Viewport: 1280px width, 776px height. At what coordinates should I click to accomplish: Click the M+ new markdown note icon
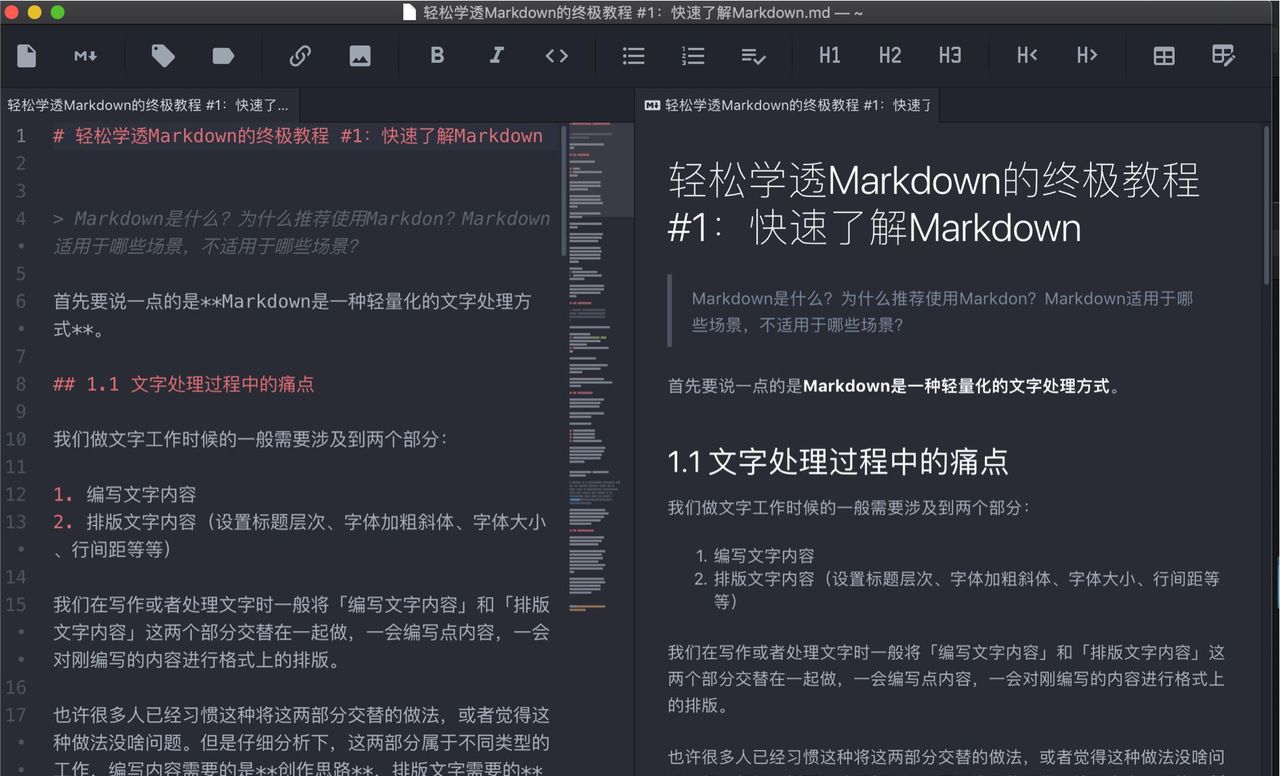(x=85, y=55)
